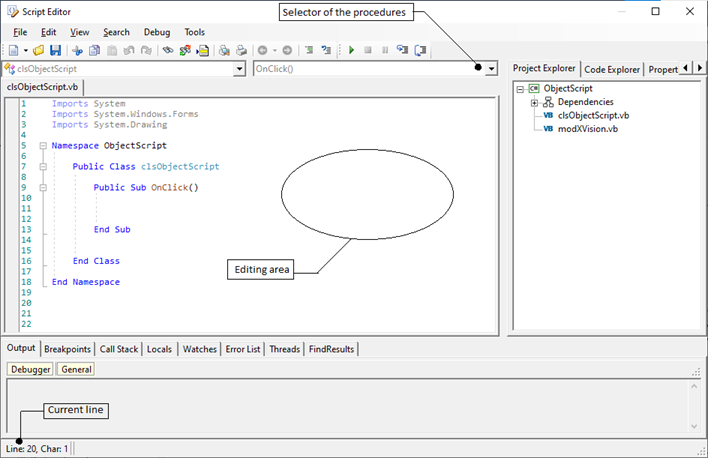Select clsObjectScript.vb in the project tree
The width and height of the screenshot is (708, 458).
[x=593, y=115]
